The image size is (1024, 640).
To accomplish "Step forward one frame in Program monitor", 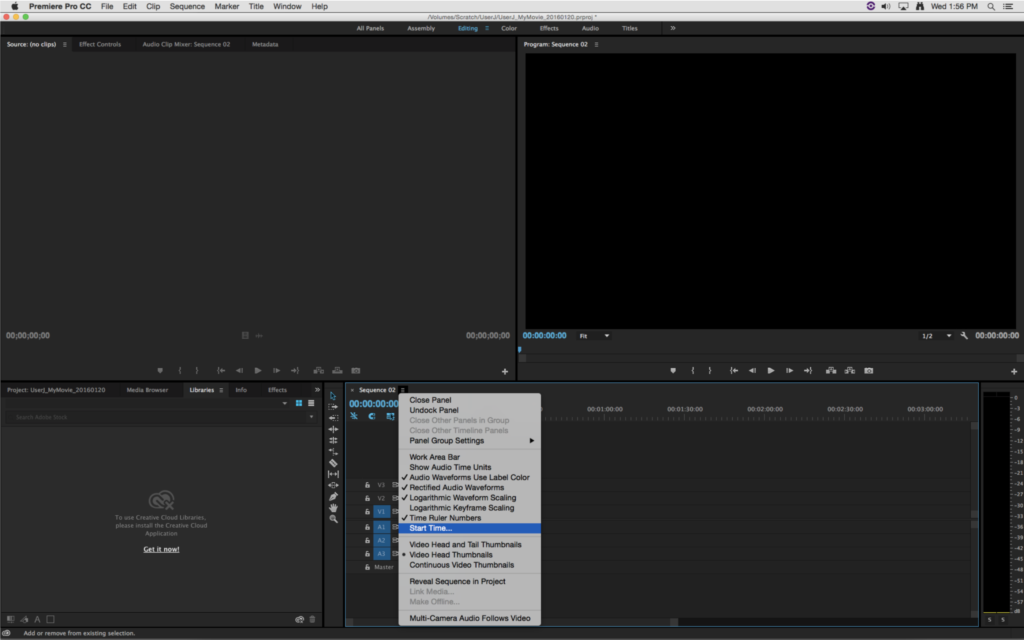I will coord(789,370).
